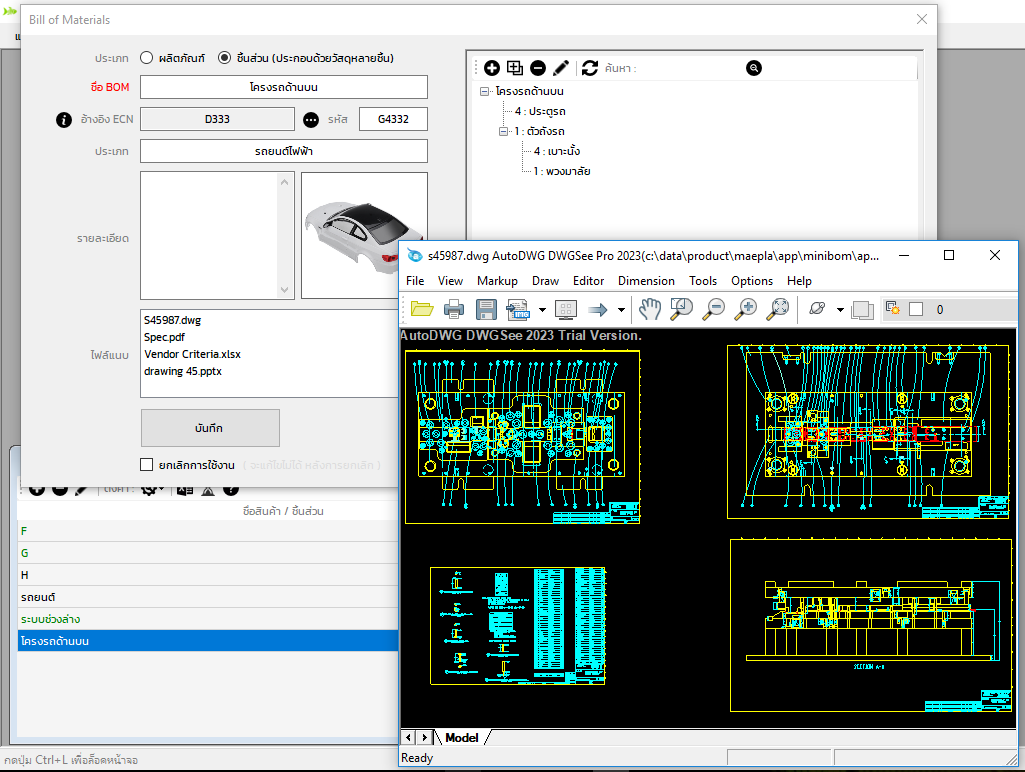Click the Print icon in DWGSee toolbar
1025x772 pixels.
454,309
